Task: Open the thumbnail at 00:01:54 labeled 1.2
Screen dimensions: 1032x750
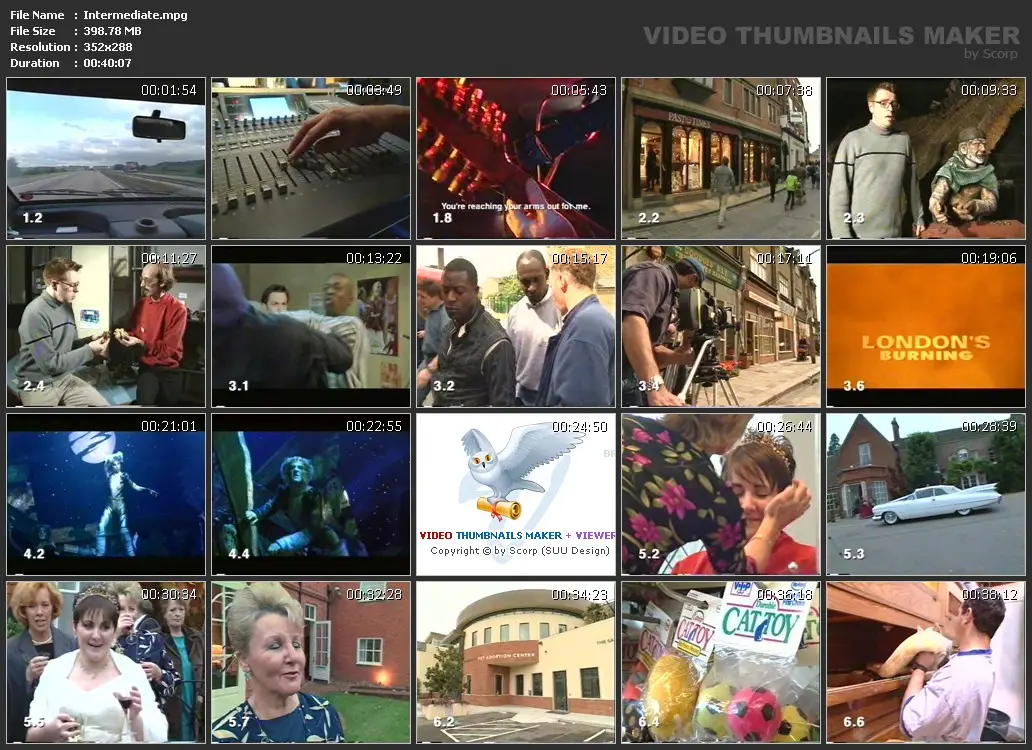Action: [106, 159]
